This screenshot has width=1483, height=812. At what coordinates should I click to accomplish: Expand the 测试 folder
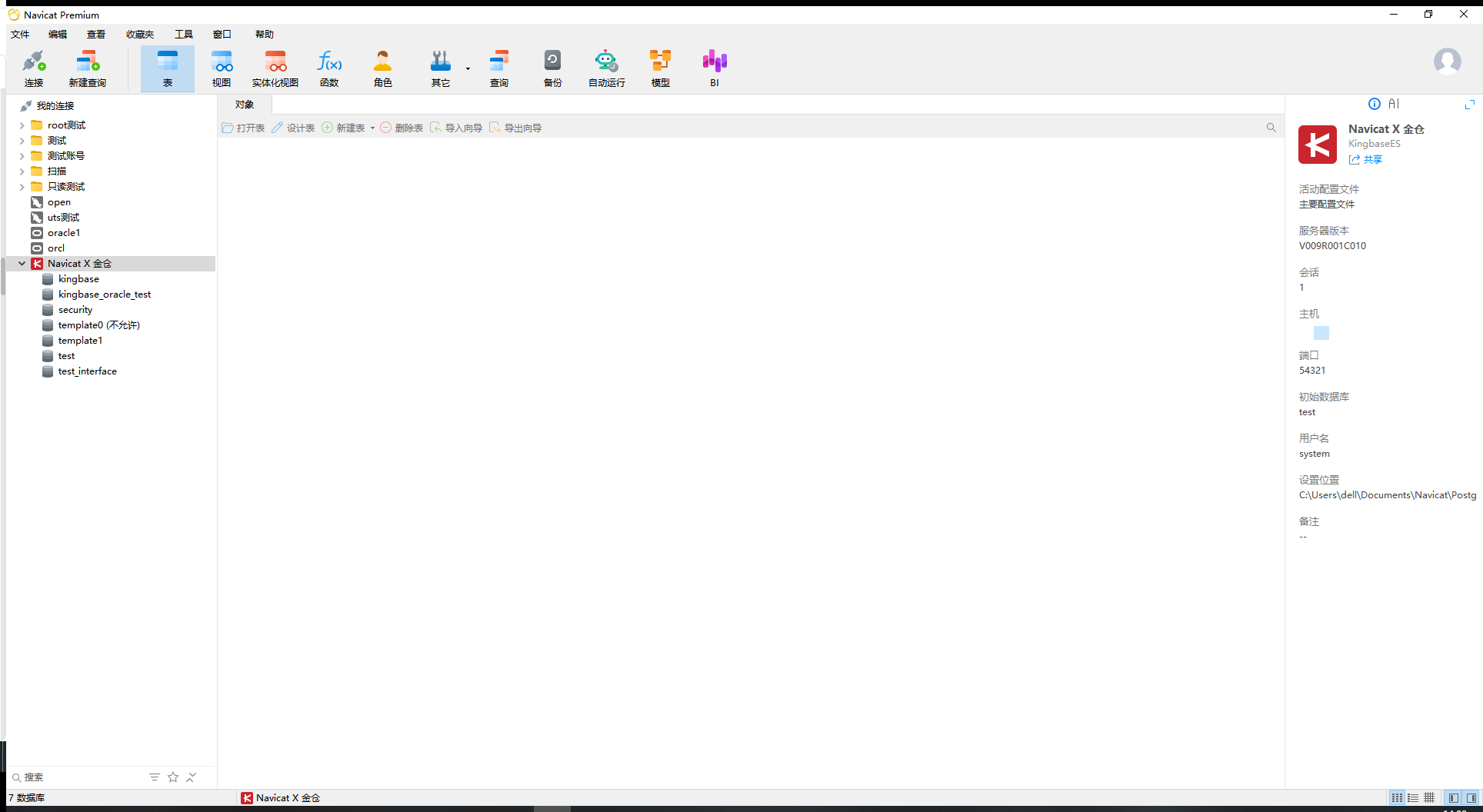(x=22, y=141)
